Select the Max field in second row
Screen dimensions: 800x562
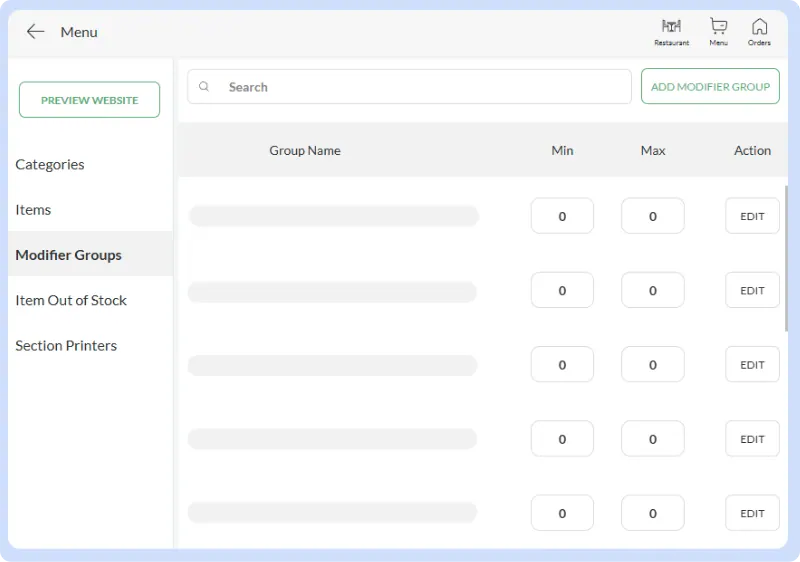653,291
